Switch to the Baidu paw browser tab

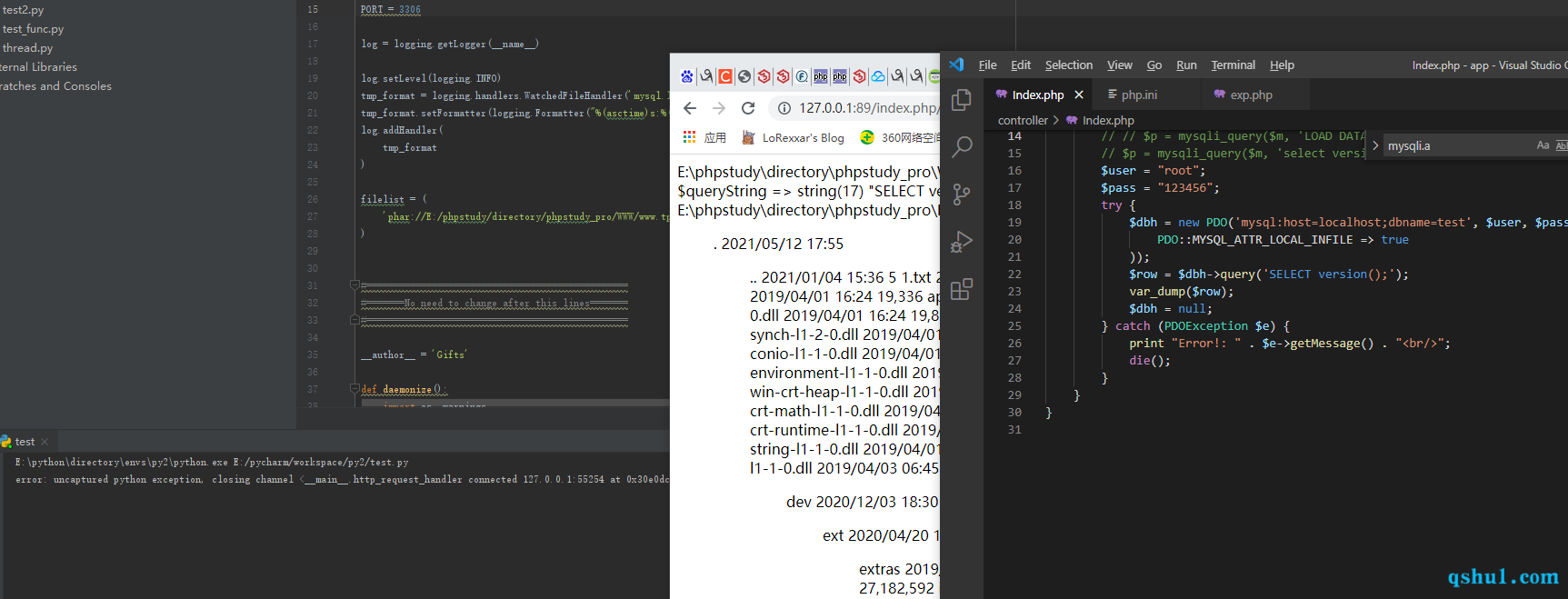(687, 76)
